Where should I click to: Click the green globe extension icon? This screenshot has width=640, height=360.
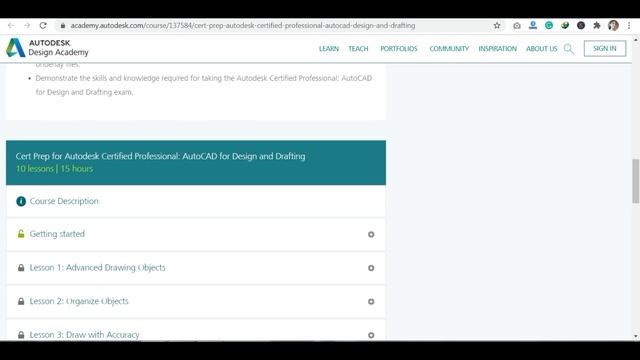pos(565,25)
